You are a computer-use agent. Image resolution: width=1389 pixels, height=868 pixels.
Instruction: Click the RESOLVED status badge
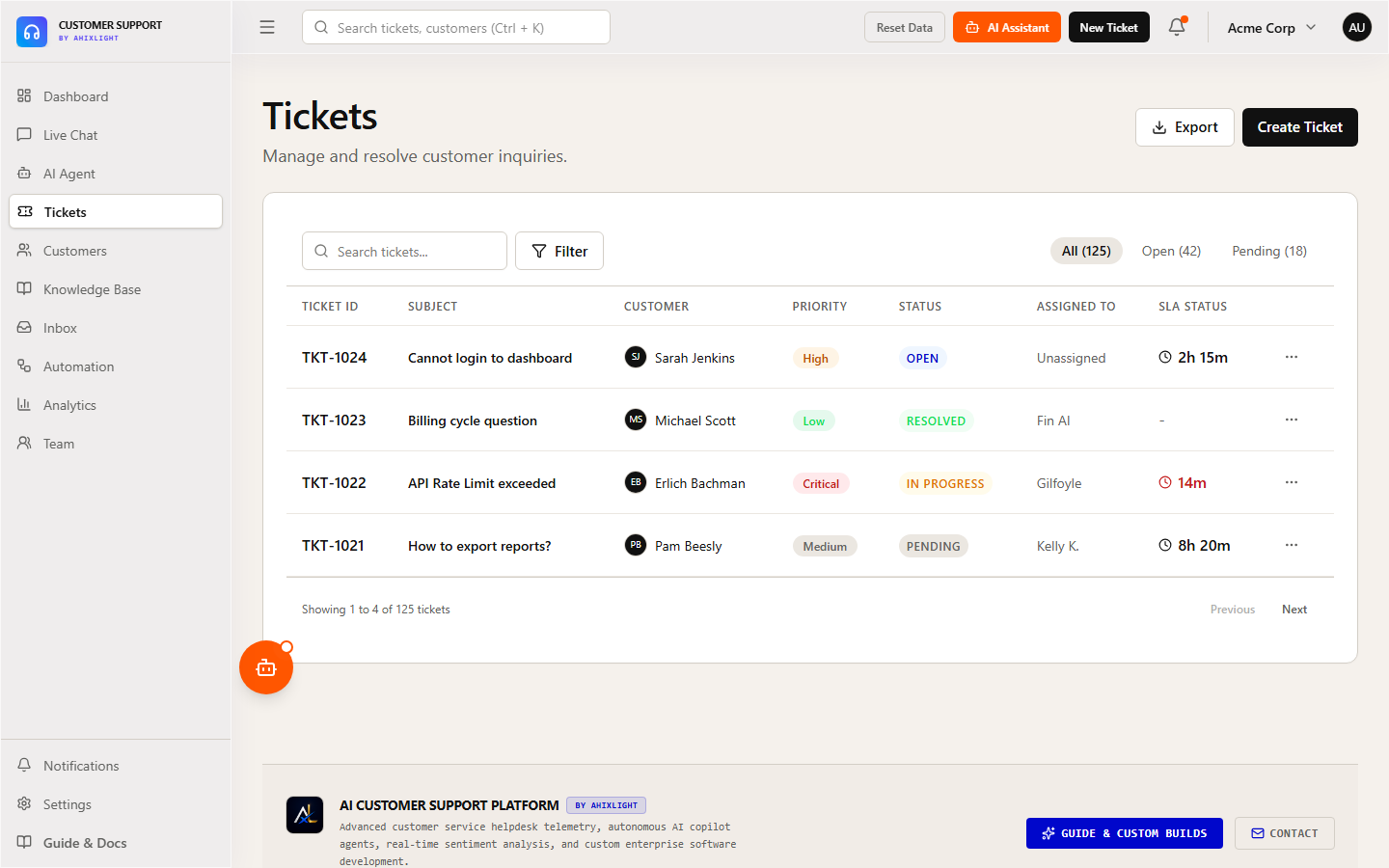[936, 420]
